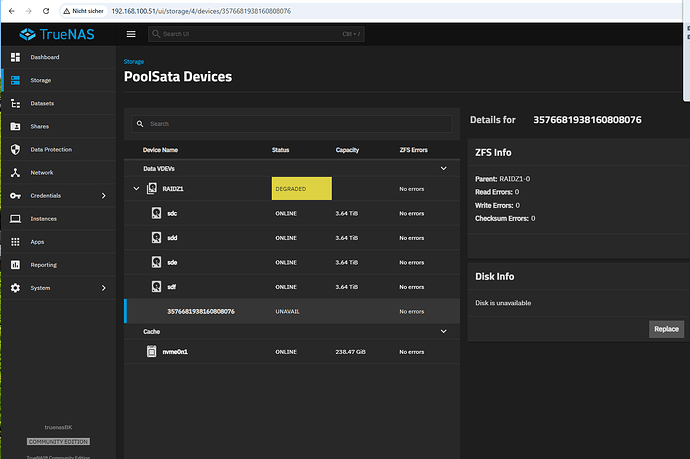The image size is (690, 459).
Task: Expand the System submenu arrow
Action: [104, 288]
